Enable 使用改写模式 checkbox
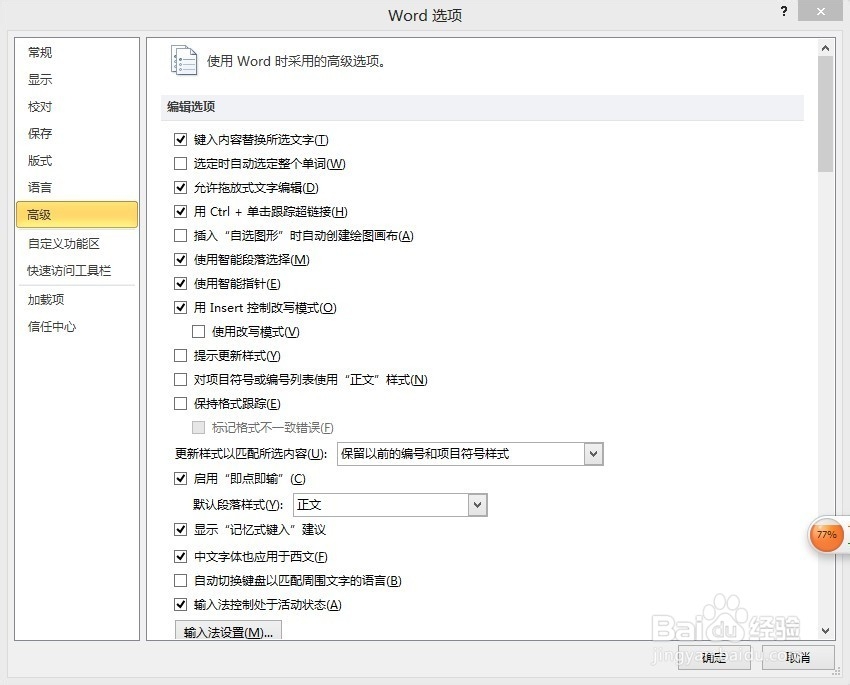The width and height of the screenshot is (850, 685). tap(198, 332)
